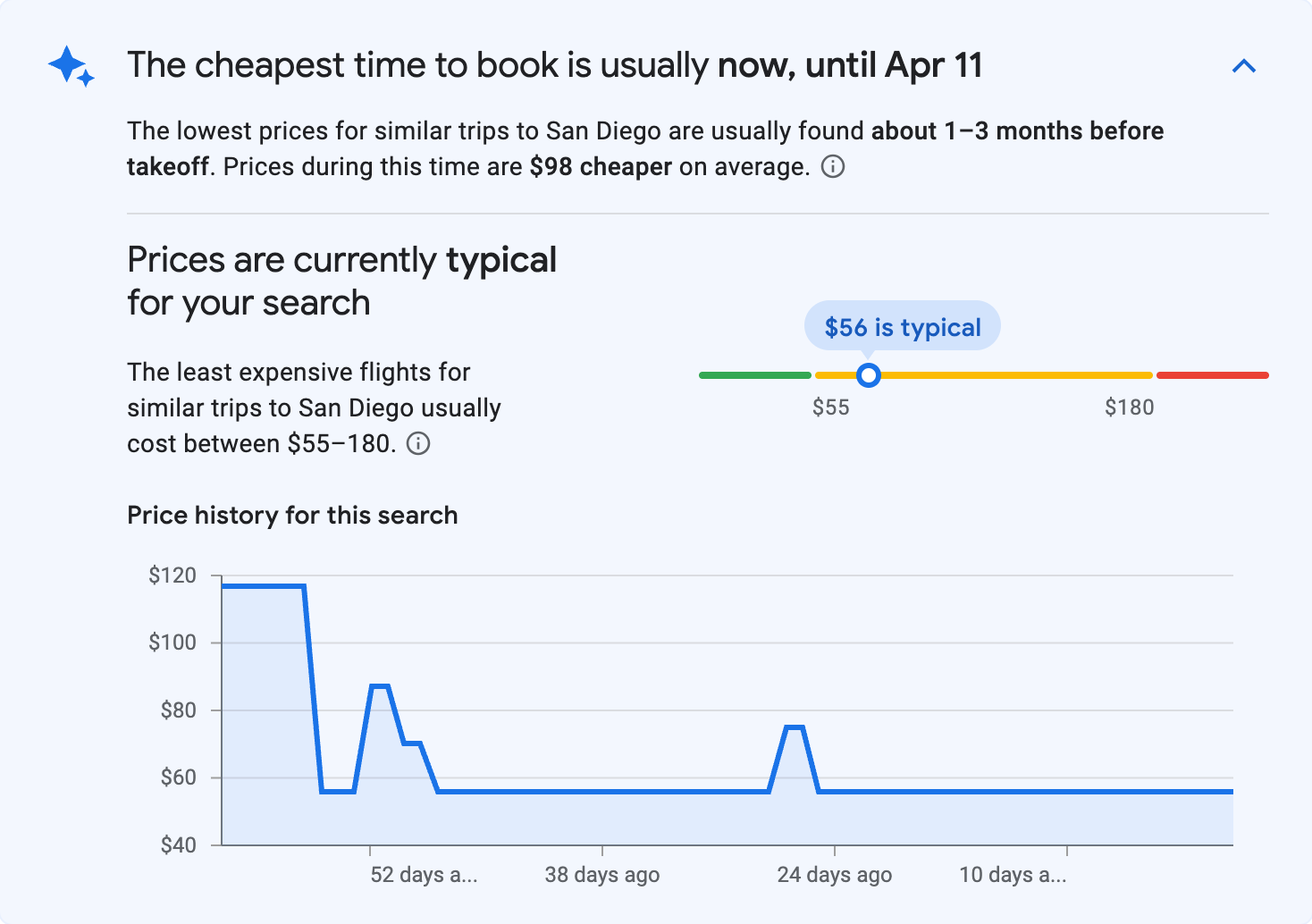Select the green low-price segment of the slider
This screenshot has width=1312, height=924.
tap(755, 374)
